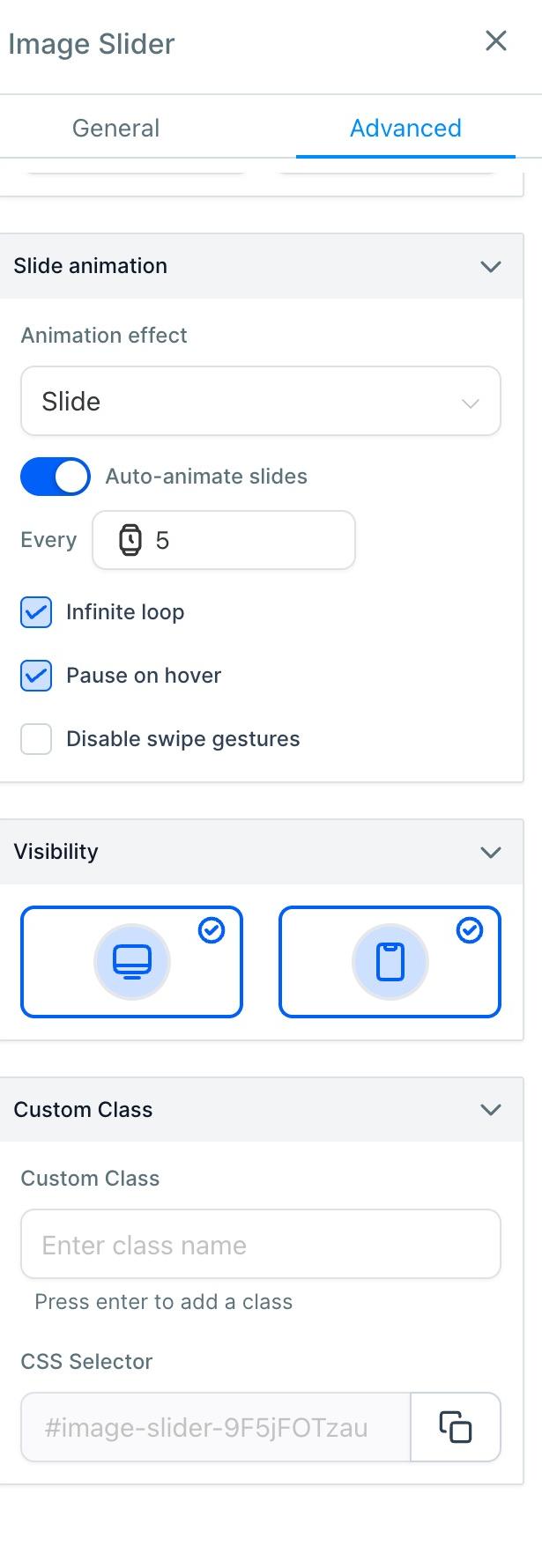Collapse the Custom Class section chevron

pyautogui.click(x=491, y=1110)
